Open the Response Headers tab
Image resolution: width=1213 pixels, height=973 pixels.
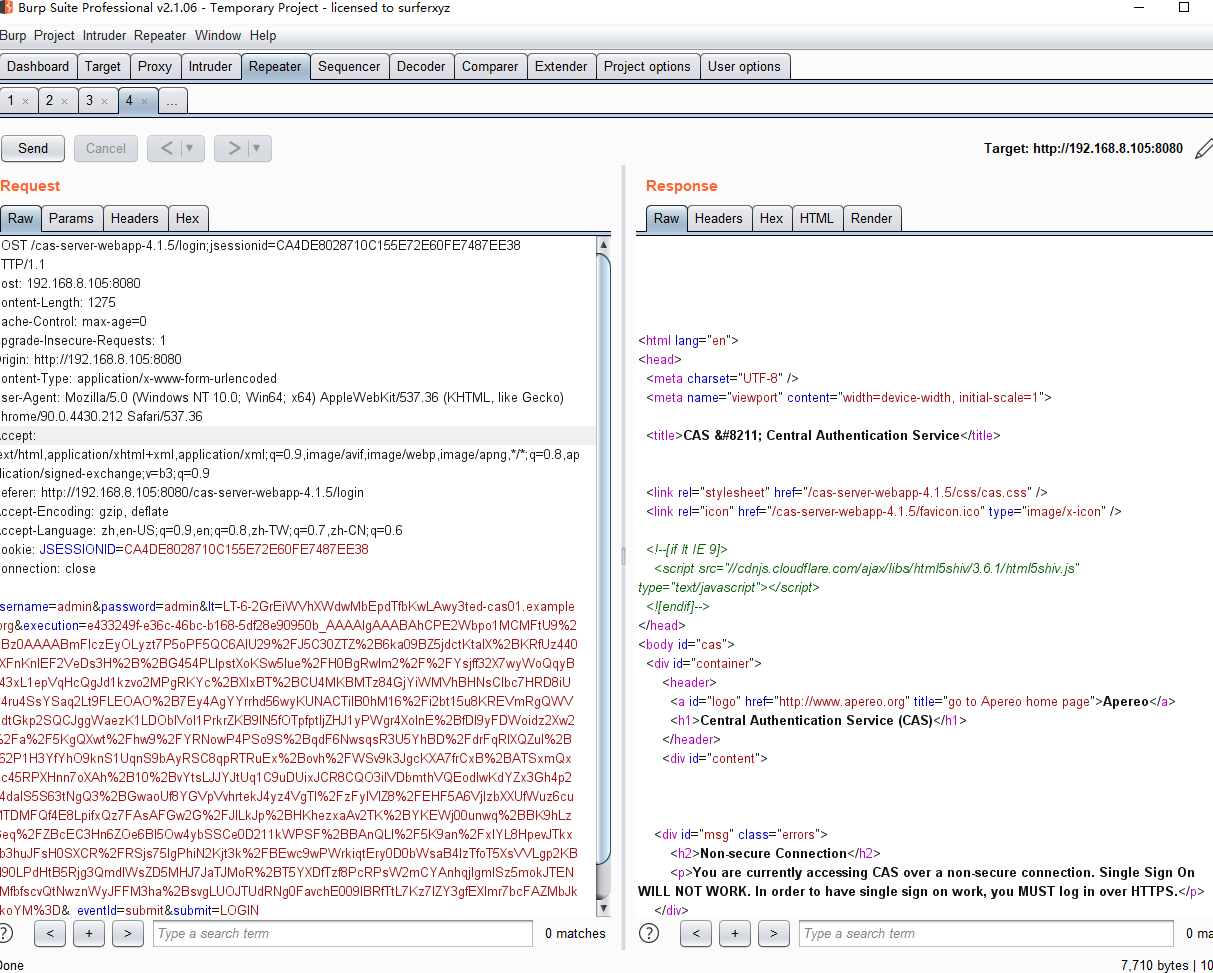pos(719,218)
